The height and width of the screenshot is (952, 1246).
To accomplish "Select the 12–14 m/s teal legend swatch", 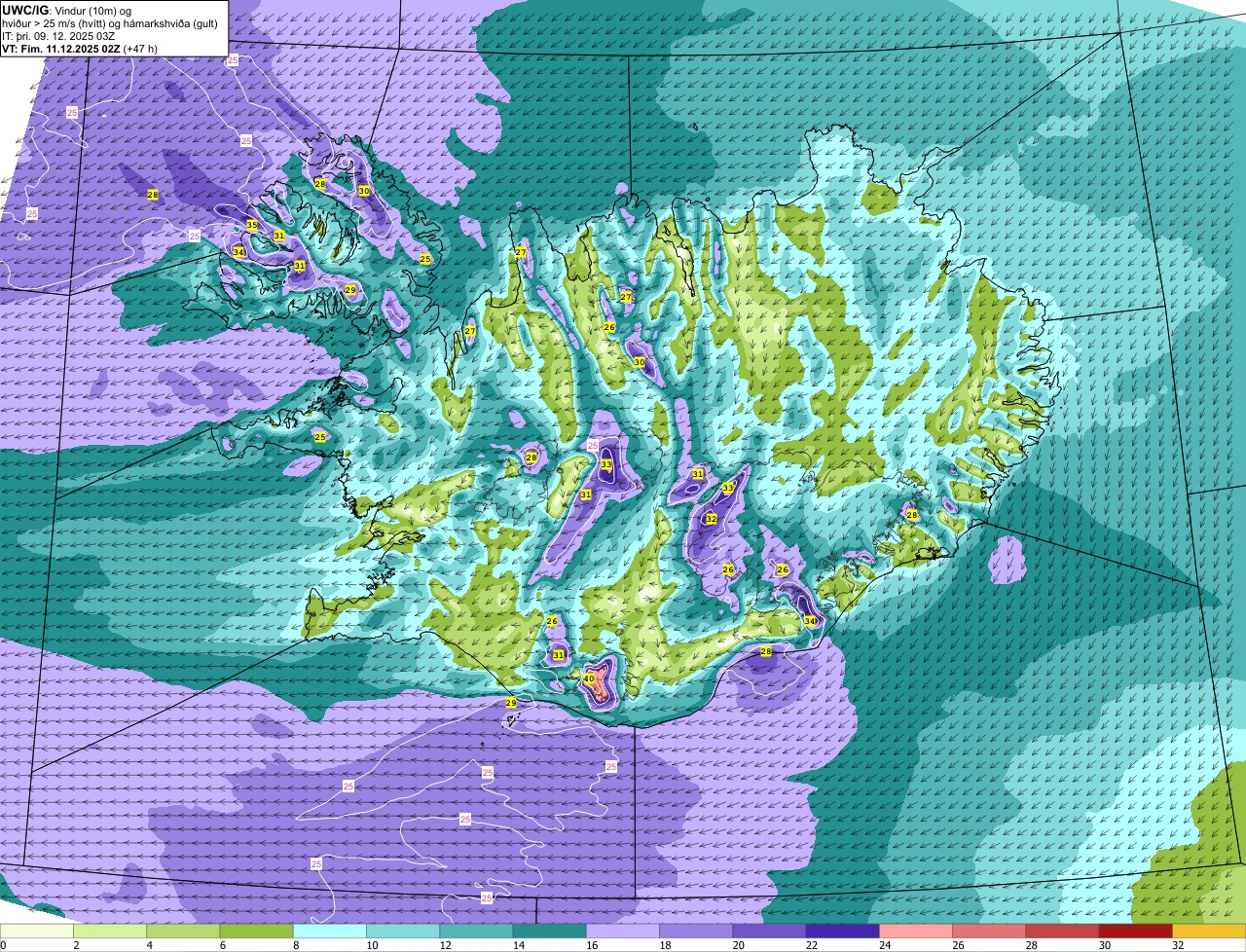I will point(477,932).
